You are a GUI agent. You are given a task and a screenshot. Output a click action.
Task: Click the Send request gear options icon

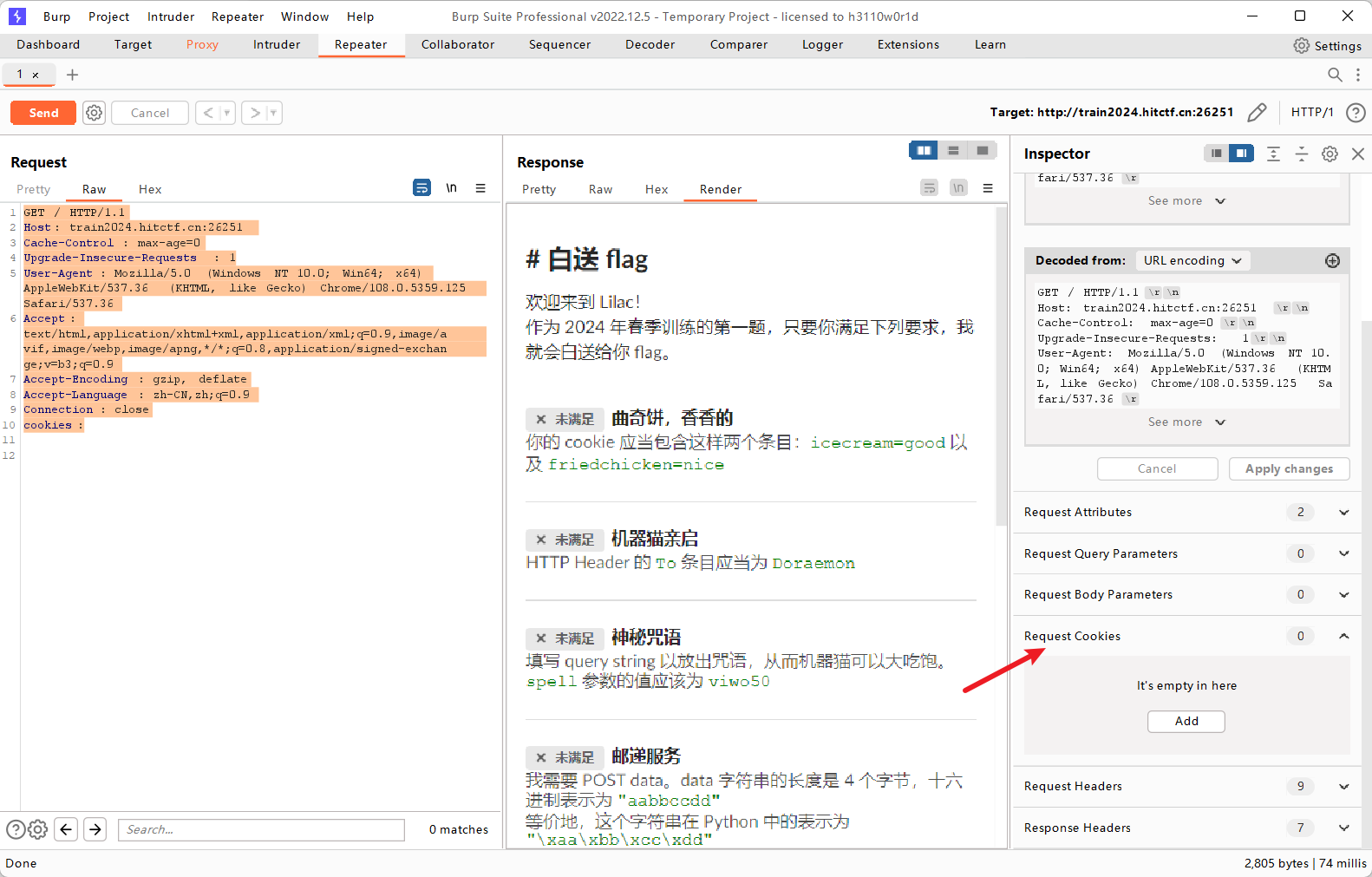[94, 113]
